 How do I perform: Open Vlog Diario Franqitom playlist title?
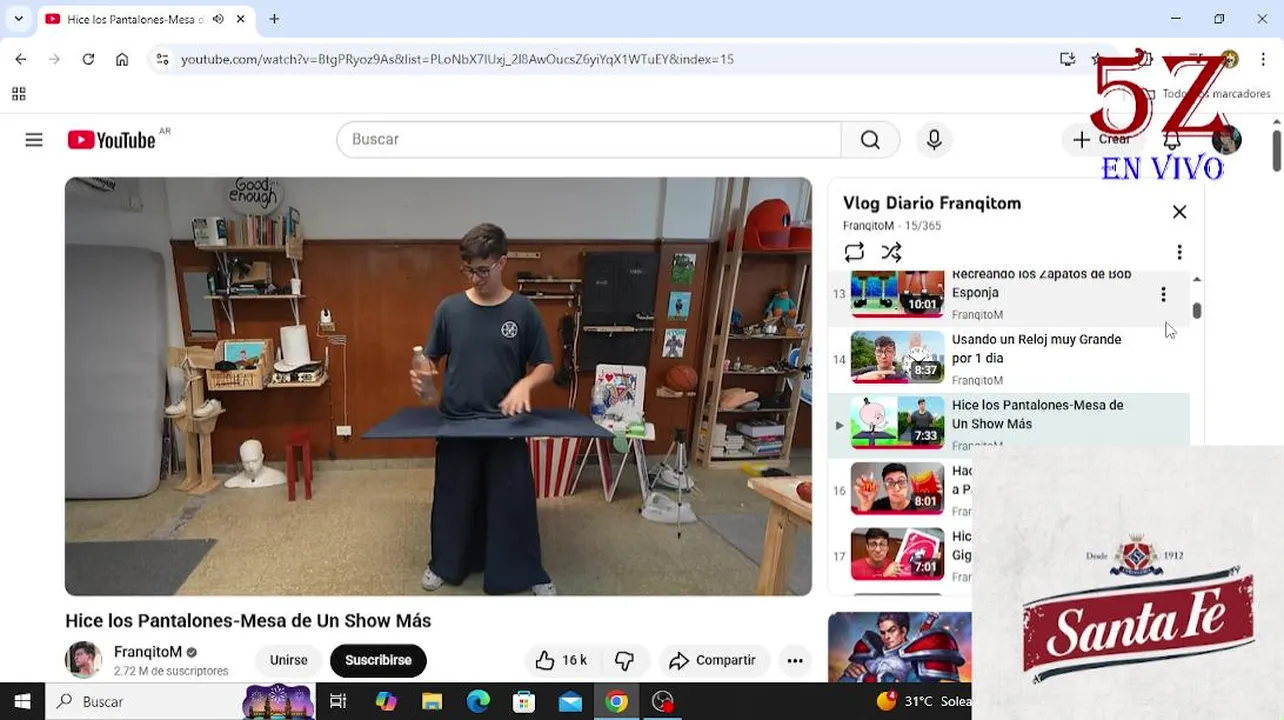pos(932,203)
